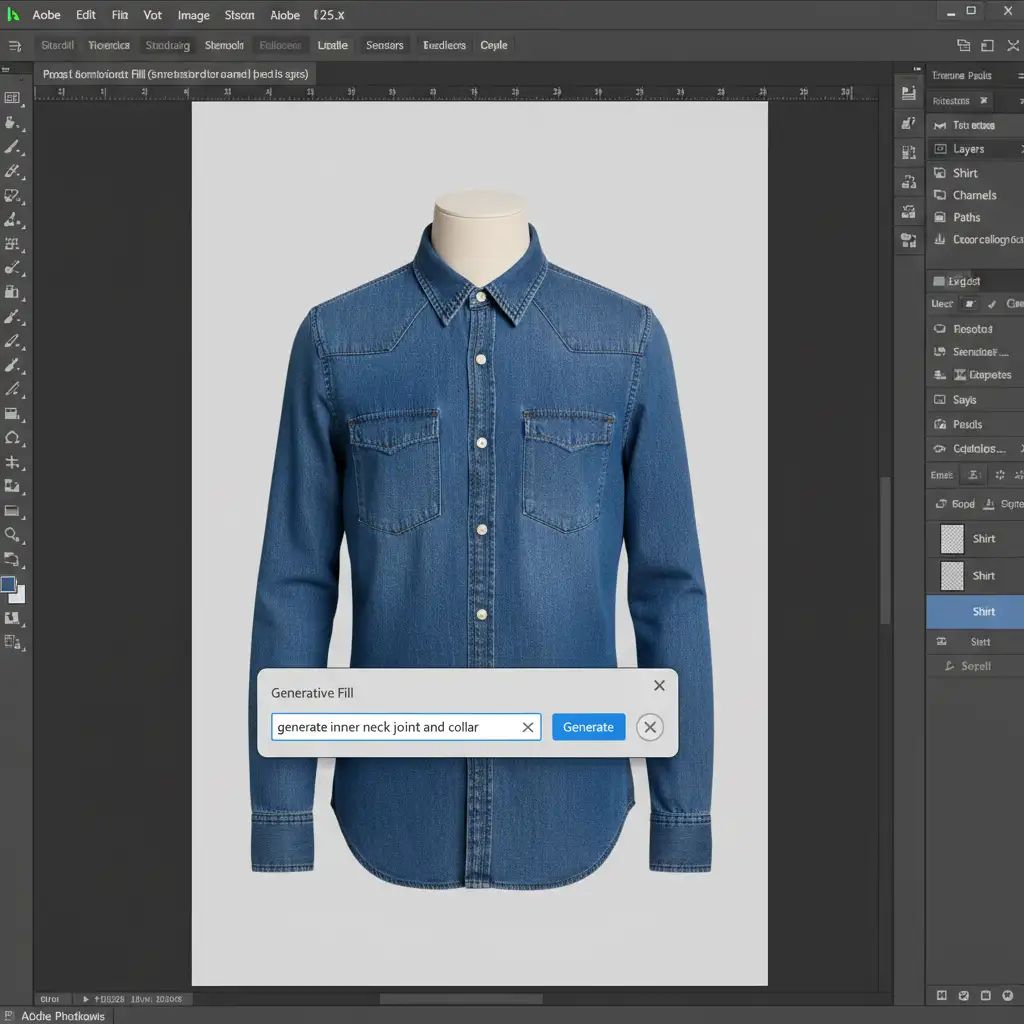Click the Channels panel icon
This screenshot has width=1024, height=1024.
click(x=940, y=195)
